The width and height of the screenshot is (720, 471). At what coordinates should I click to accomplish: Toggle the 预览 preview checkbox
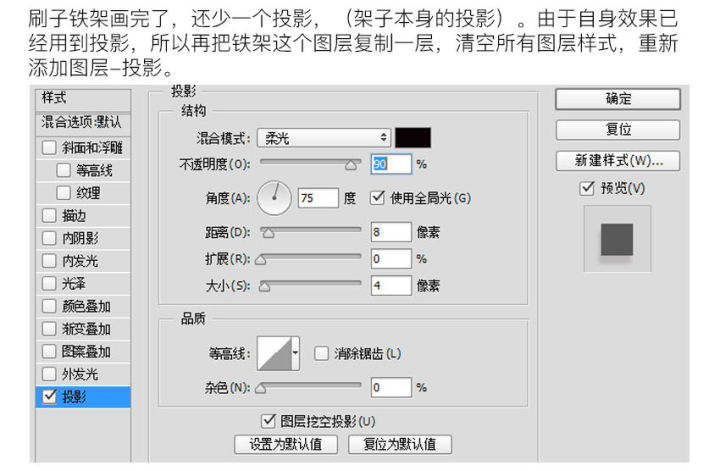pos(588,188)
